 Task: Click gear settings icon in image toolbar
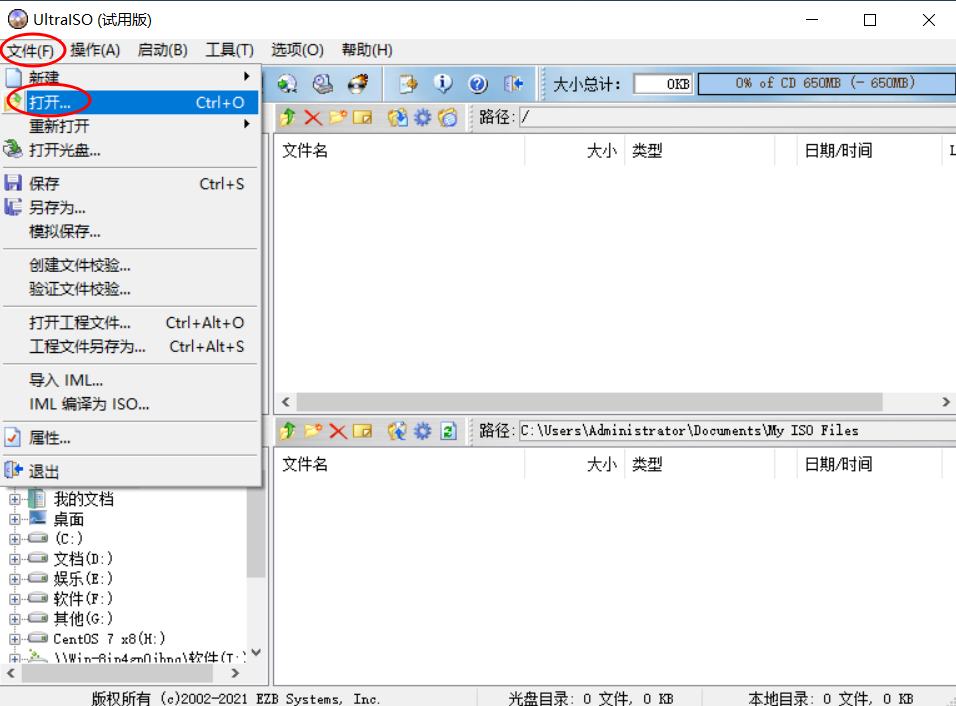pos(423,117)
